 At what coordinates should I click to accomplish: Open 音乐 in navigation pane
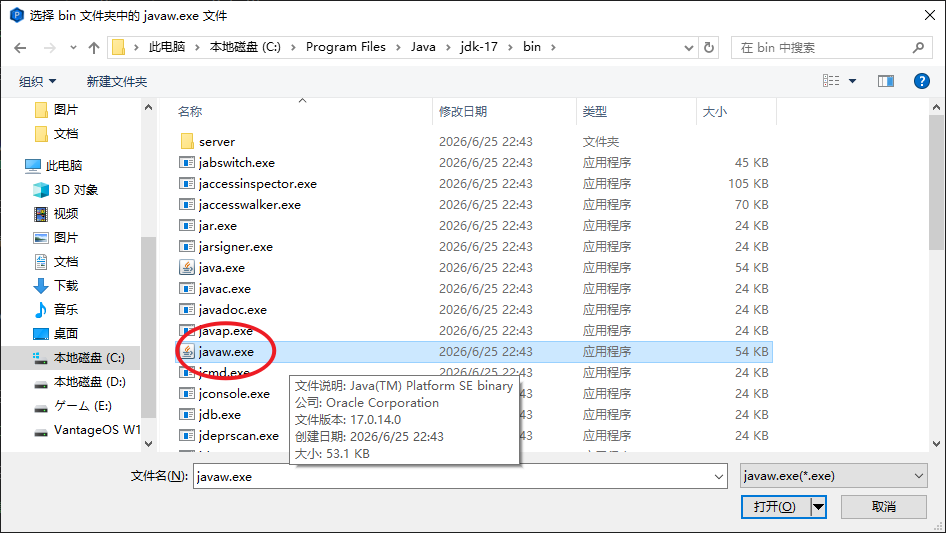(65, 310)
